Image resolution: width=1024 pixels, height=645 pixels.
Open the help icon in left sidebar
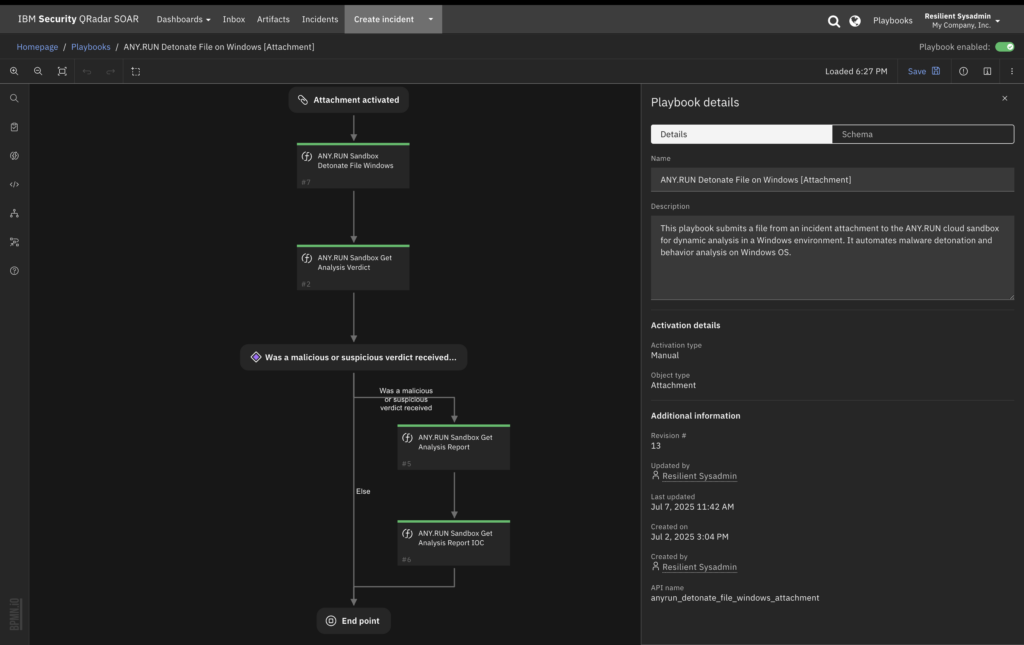(14, 271)
